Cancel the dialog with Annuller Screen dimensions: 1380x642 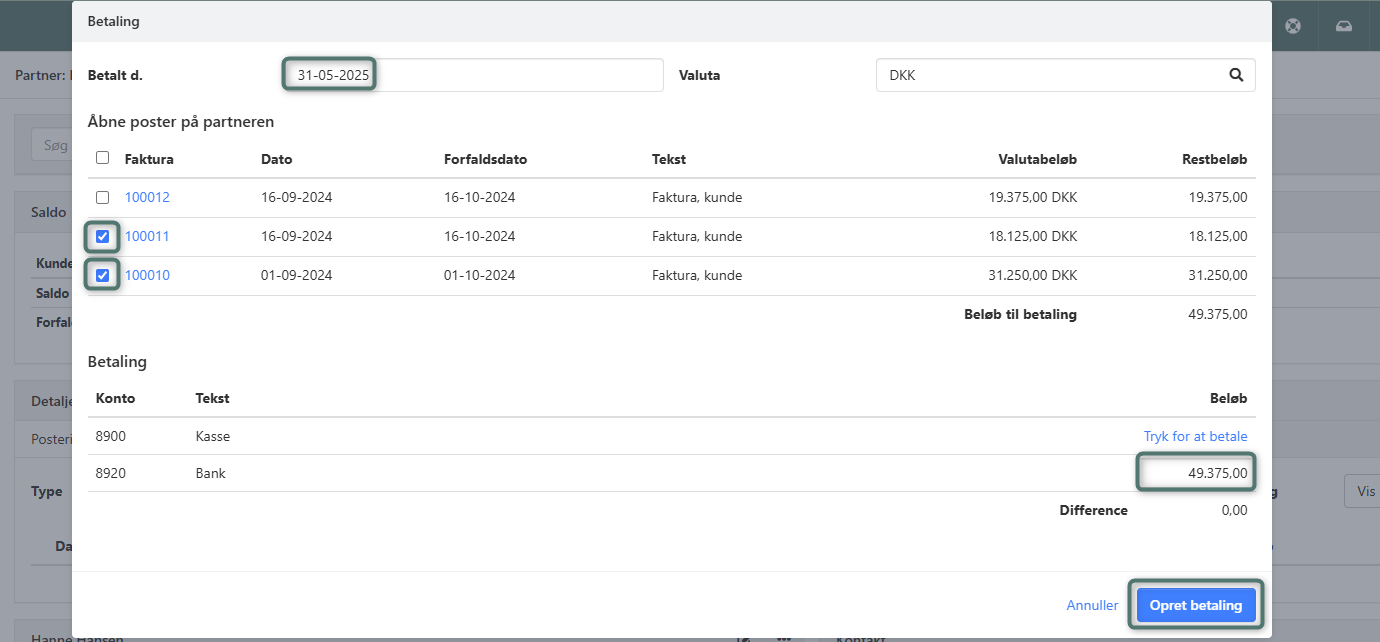coord(1092,605)
